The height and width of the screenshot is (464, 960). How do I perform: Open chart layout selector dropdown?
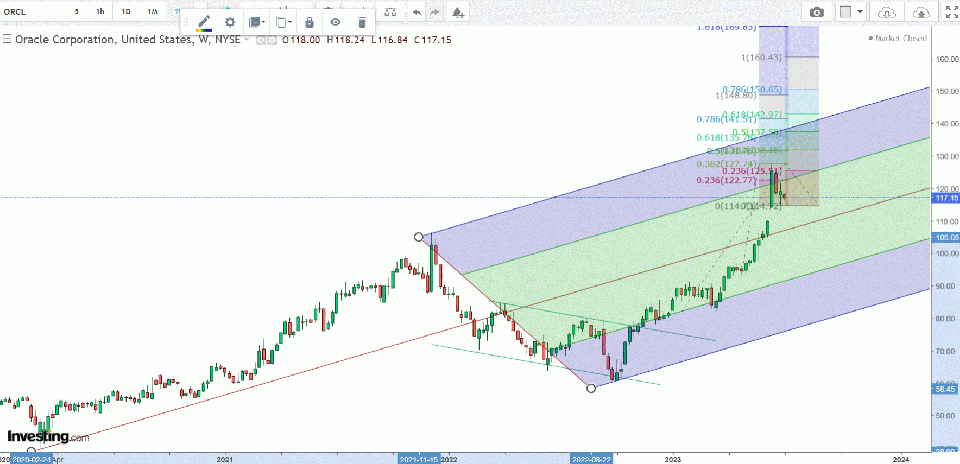[851, 12]
